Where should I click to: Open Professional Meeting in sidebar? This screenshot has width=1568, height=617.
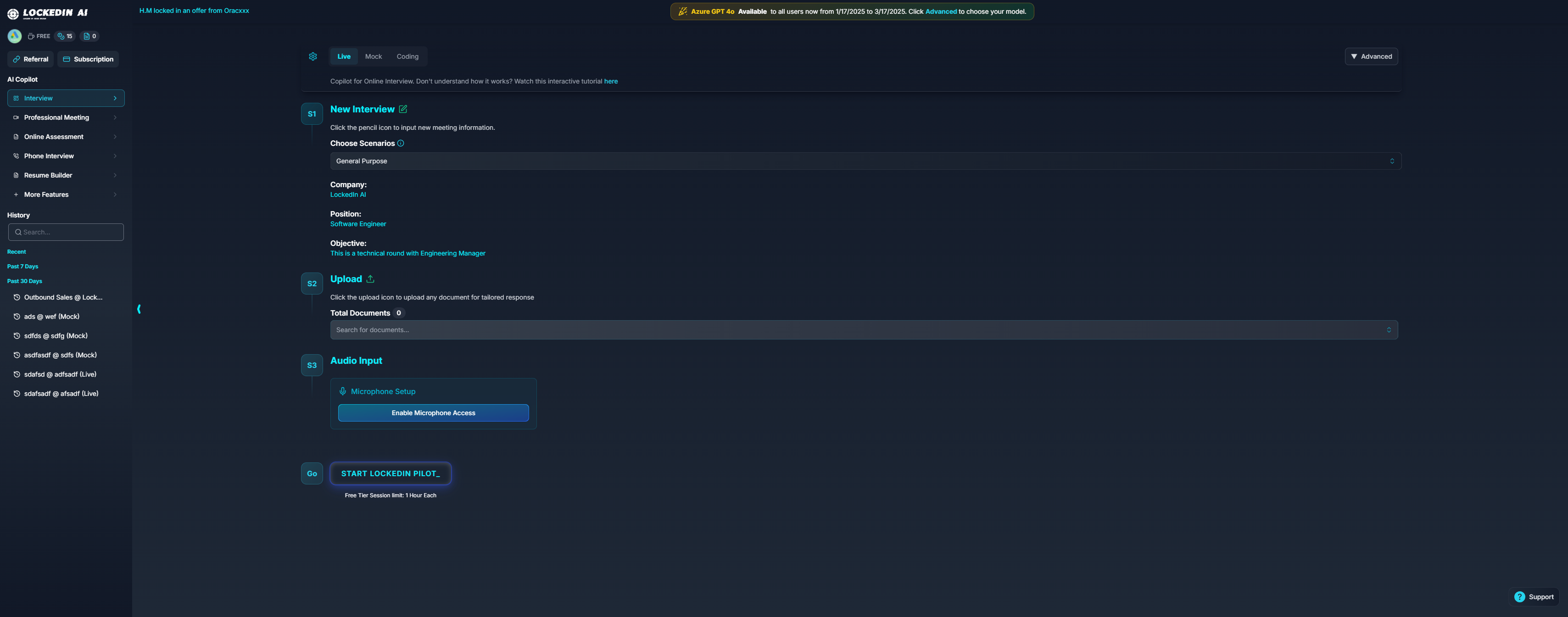[x=66, y=117]
